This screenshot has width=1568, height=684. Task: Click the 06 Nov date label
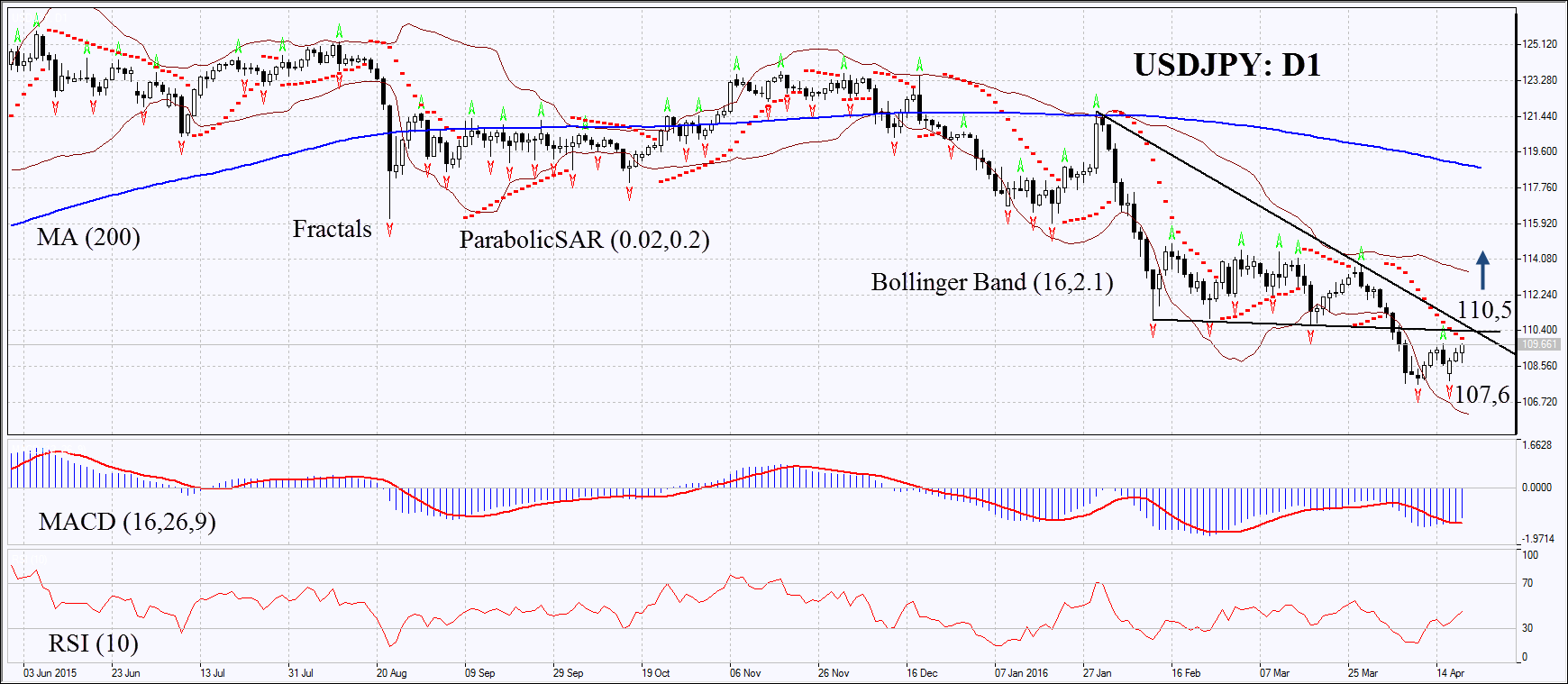[745, 673]
